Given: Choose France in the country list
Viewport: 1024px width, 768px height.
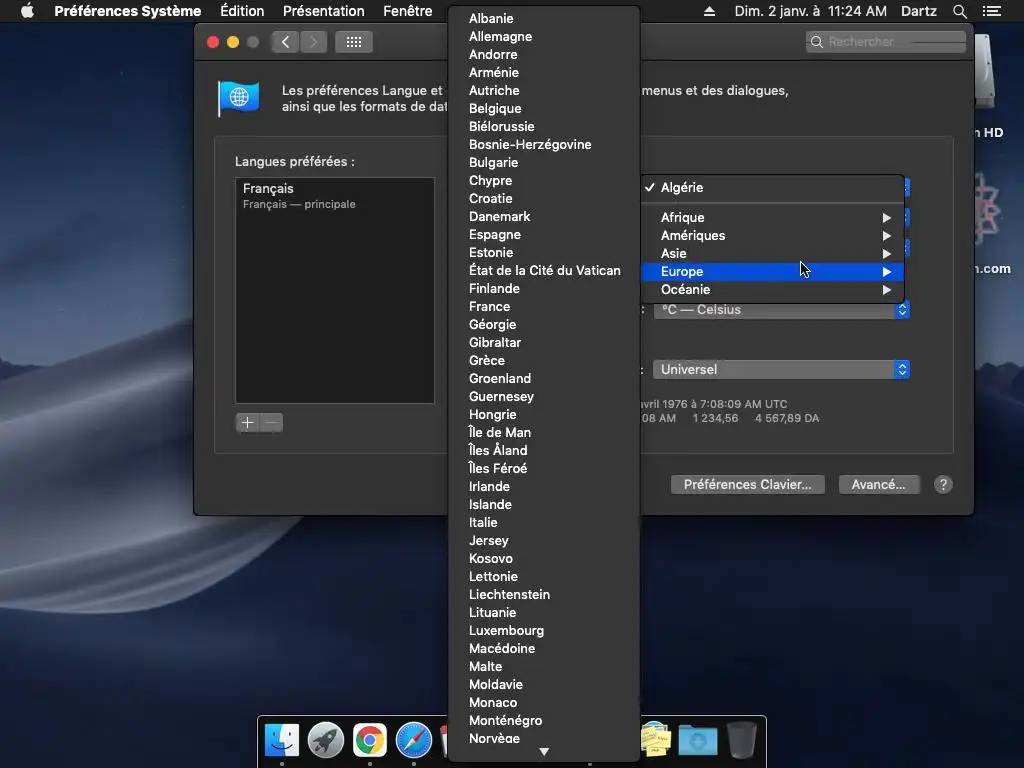Looking at the screenshot, I should coord(543,307).
